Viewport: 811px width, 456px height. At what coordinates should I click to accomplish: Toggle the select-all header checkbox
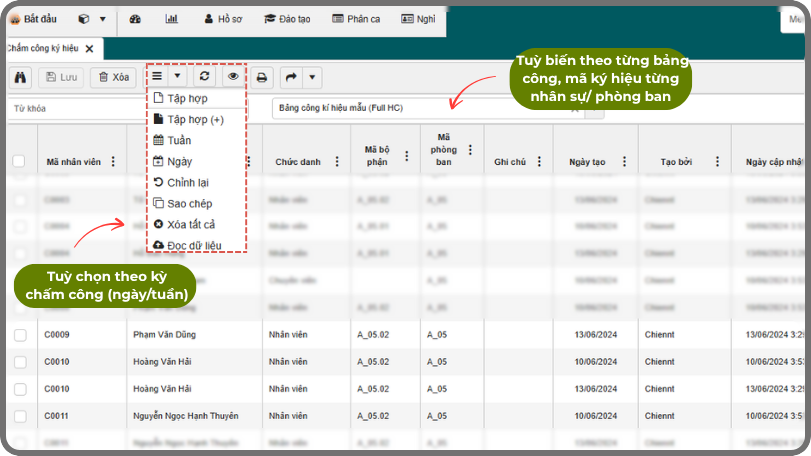pyautogui.click(x=19, y=161)
